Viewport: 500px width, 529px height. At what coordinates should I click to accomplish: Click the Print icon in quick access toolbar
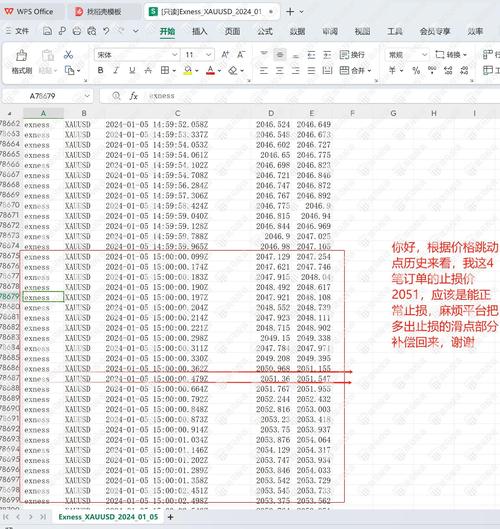pos(77,31)
